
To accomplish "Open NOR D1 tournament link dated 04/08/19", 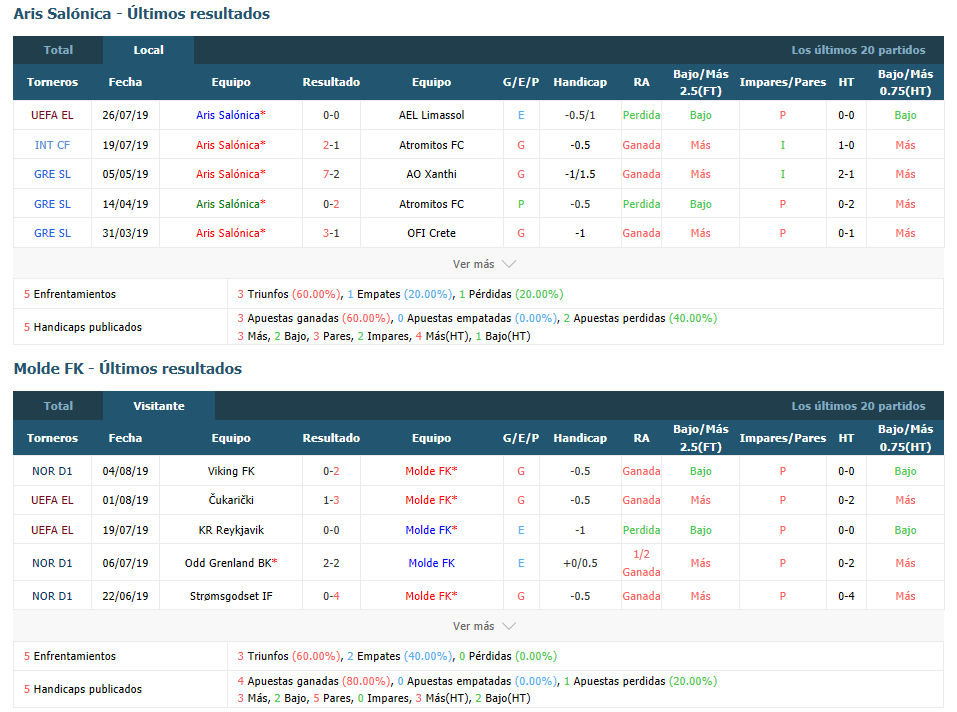I will click(x=52, y=471).
